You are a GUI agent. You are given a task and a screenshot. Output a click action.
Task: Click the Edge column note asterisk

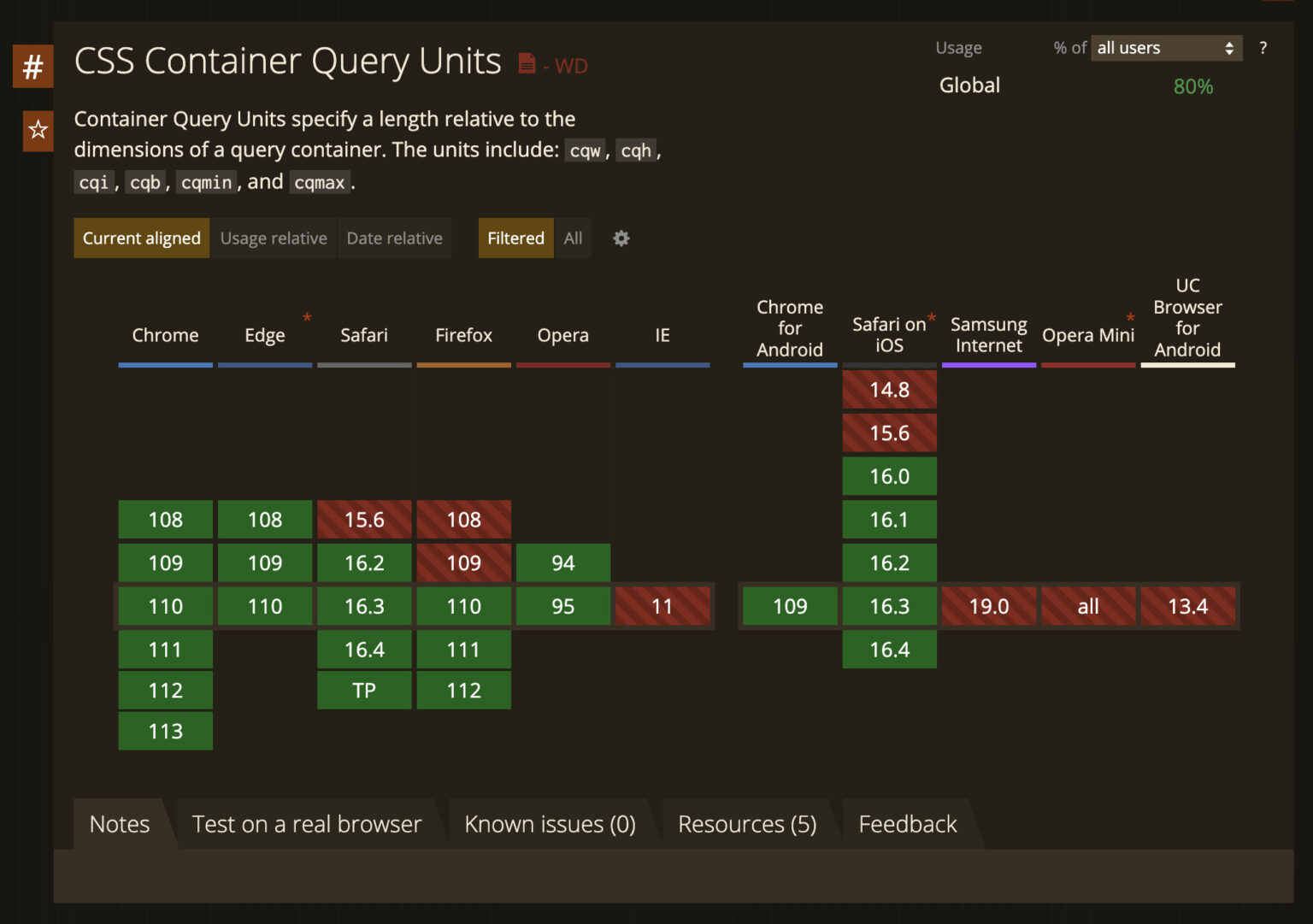(307, 319)
